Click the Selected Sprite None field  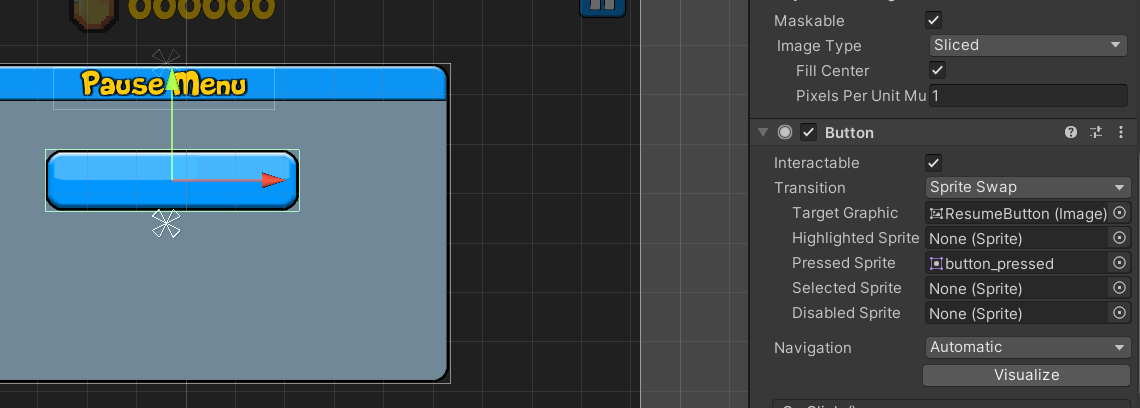coord(1018,288)
